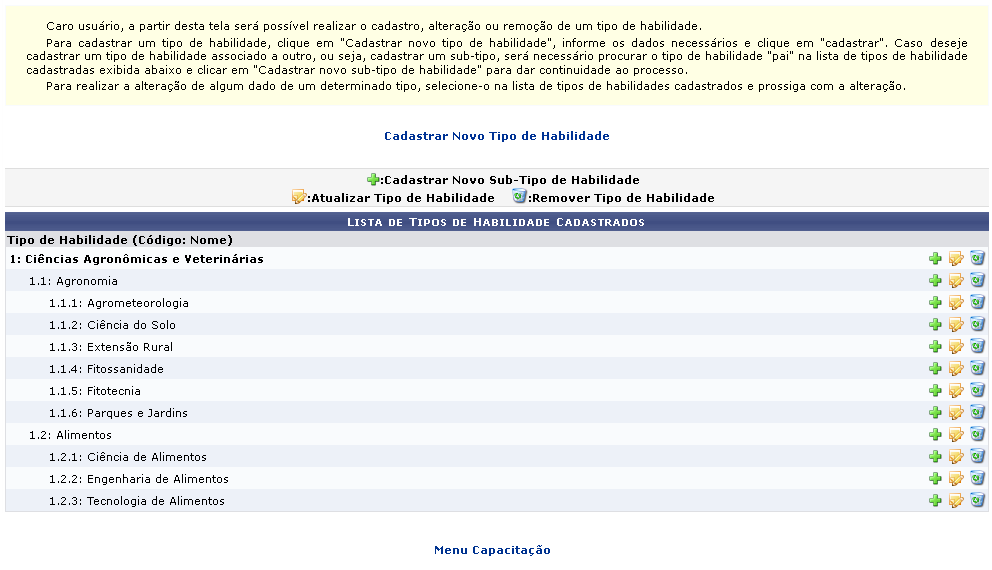Click the Ciências Agronômicas e Veterinárias label
992x570 pixels.
point(136,259)
